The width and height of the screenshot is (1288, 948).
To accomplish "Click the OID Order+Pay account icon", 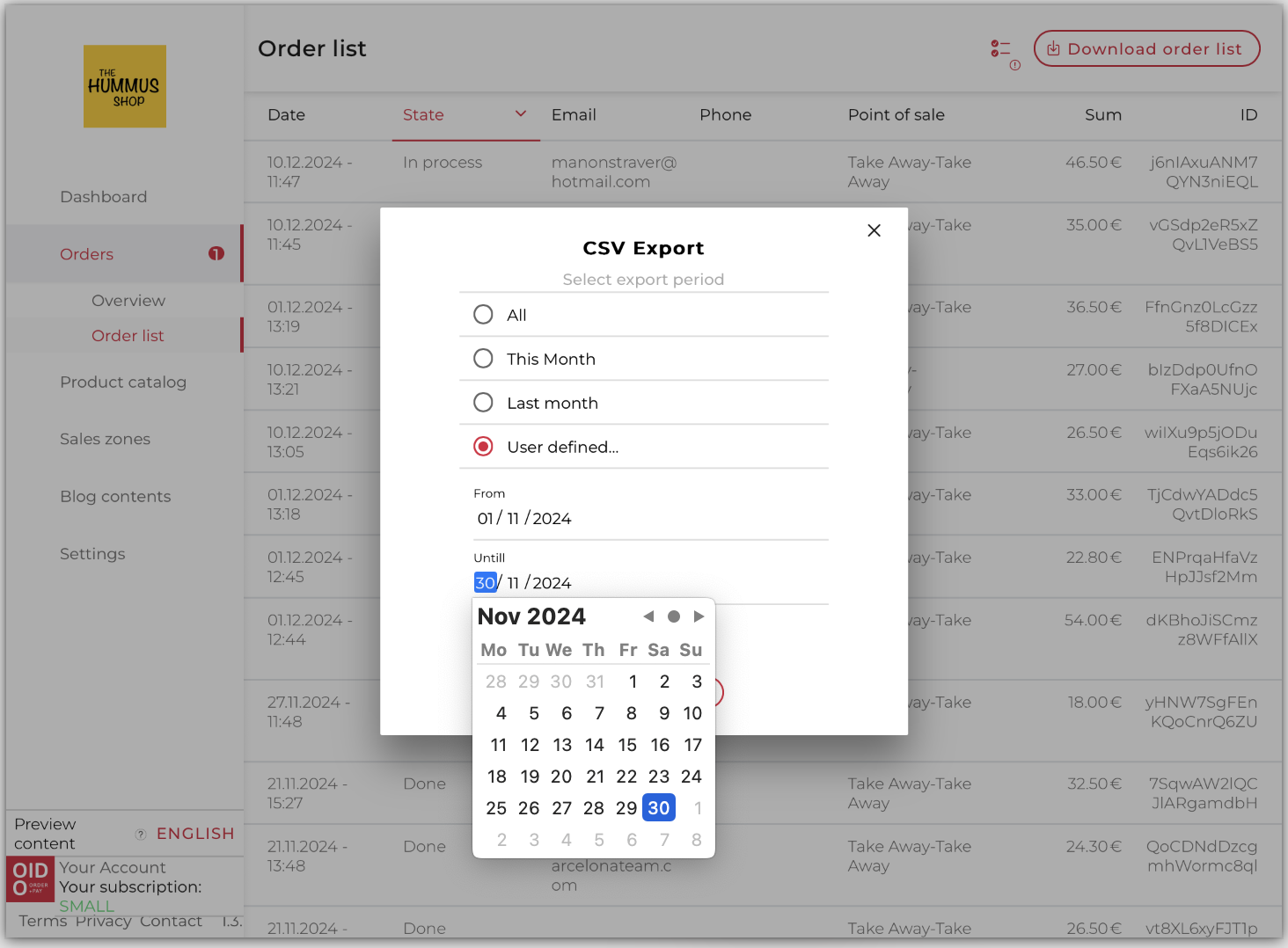I will 31,879.
